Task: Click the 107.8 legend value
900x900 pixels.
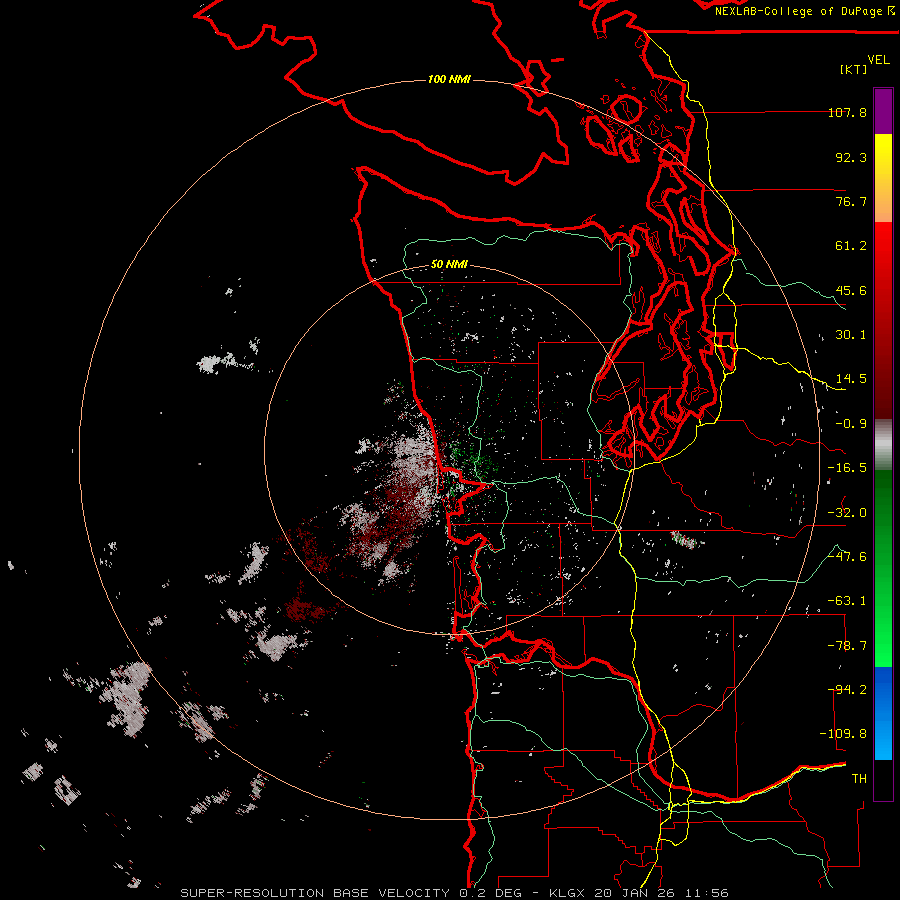Action: tap(847, 112)
